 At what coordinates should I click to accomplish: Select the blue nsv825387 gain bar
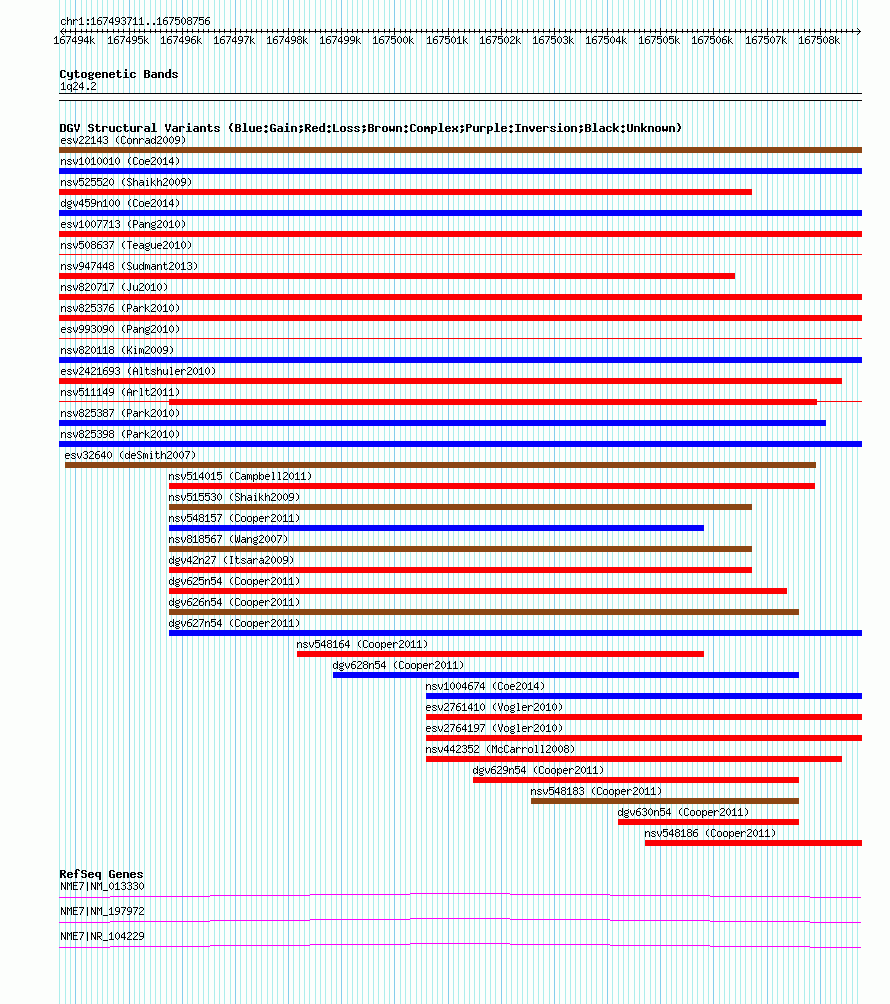tap(442, 423)
